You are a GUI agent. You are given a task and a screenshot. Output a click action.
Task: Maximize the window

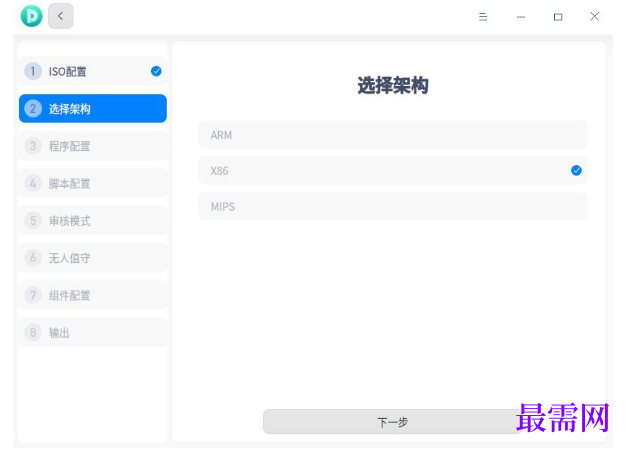click(x=558, y=17)
